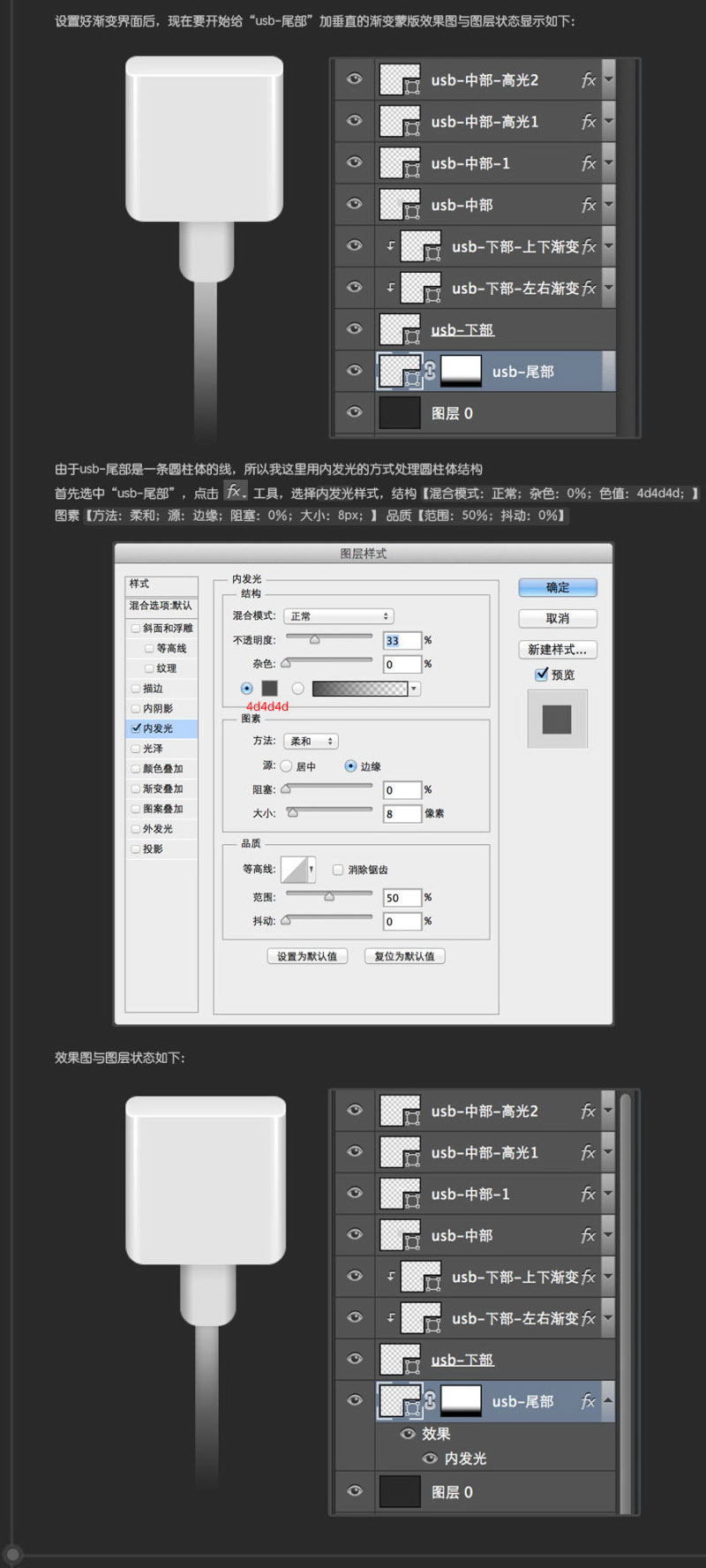Click 设置为默认值 button
Screen dimensions: 706x1568
coord(307,956)
